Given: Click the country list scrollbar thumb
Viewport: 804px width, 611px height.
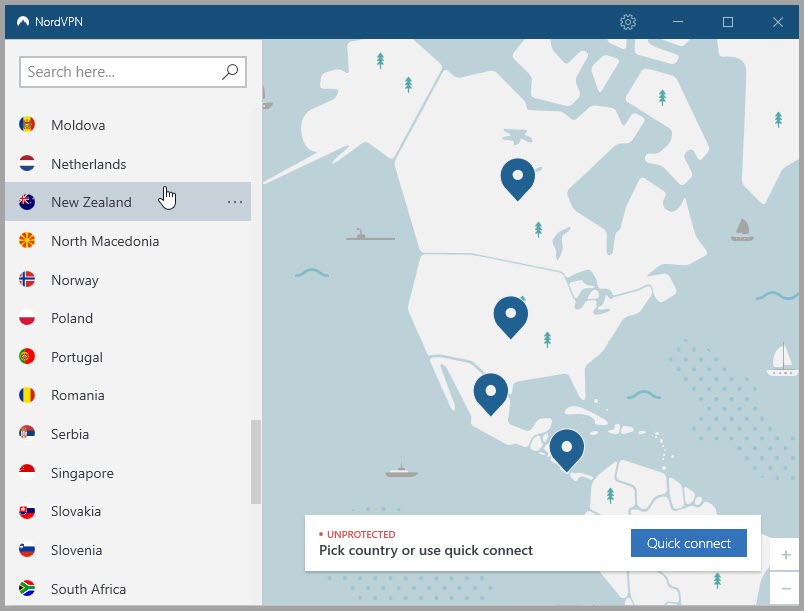Looking at the screenshot, I should point(256,462).
